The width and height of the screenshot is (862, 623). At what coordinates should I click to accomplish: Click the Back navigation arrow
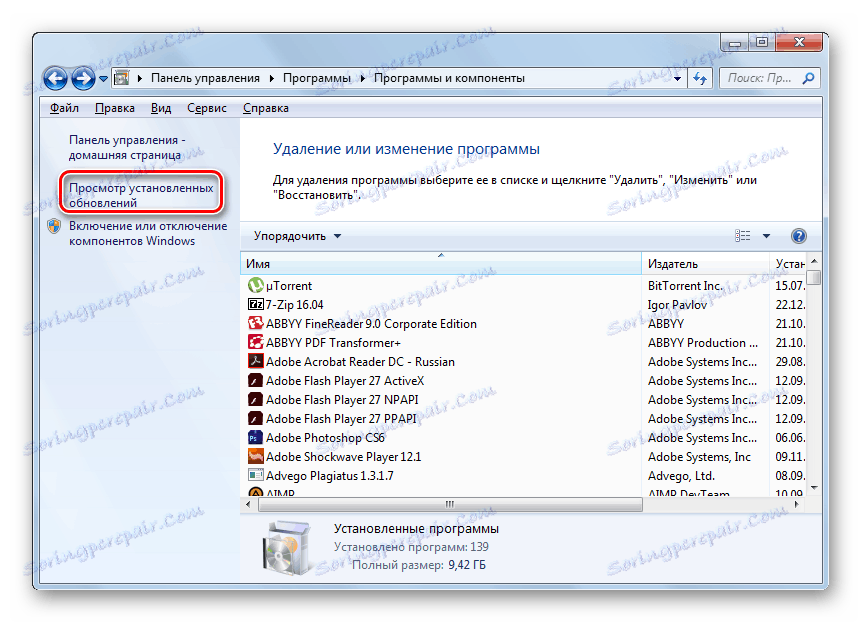click(56, 79)
